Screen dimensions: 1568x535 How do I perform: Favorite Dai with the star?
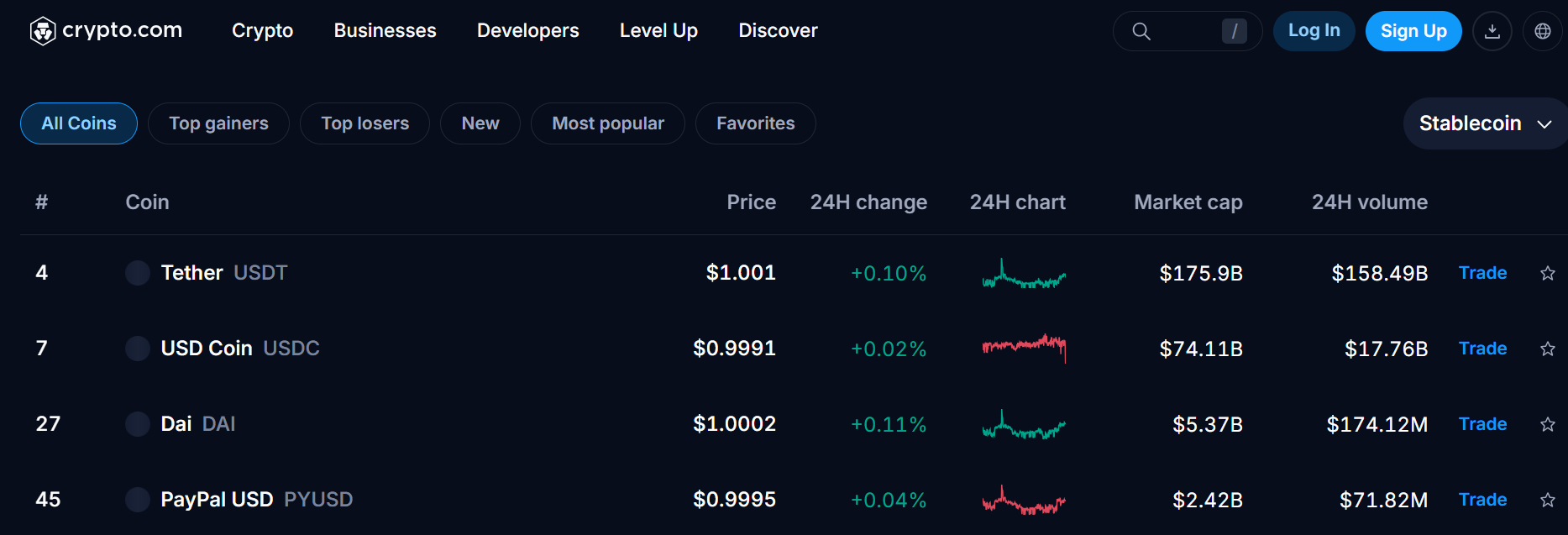click(x=1548, y=424)
